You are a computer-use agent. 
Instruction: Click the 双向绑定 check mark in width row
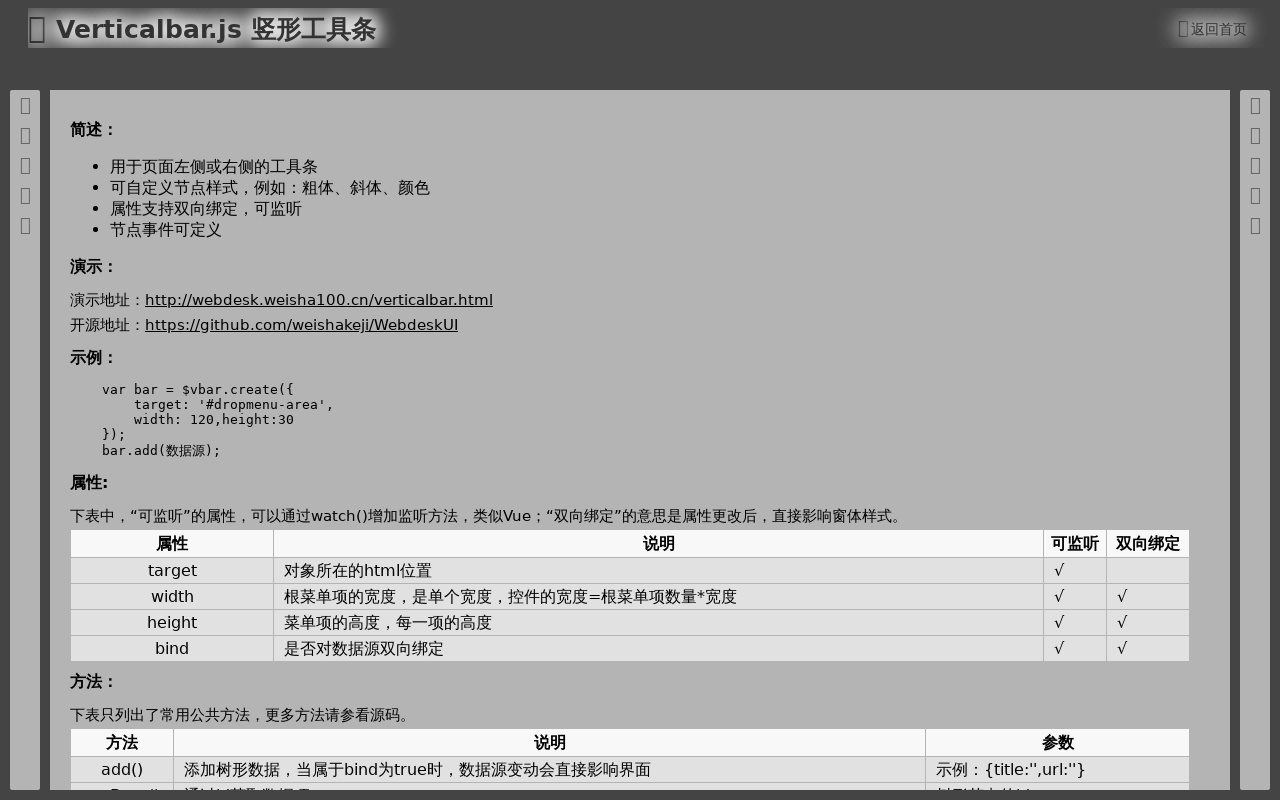click(x=1122, y=597)
